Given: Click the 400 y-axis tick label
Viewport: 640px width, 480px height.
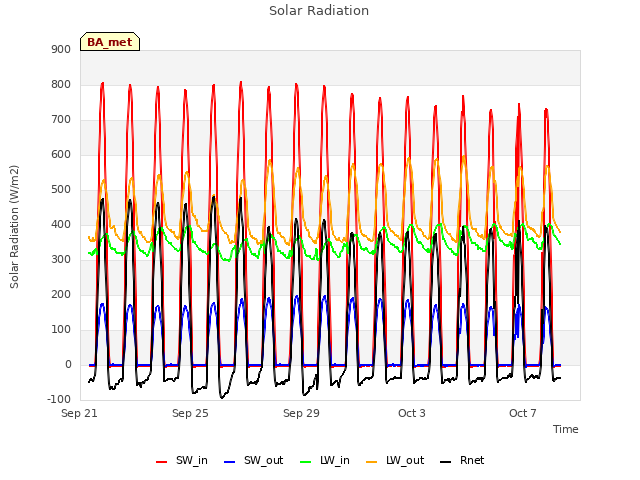Looking at the screenshot, I should point(61,225).
